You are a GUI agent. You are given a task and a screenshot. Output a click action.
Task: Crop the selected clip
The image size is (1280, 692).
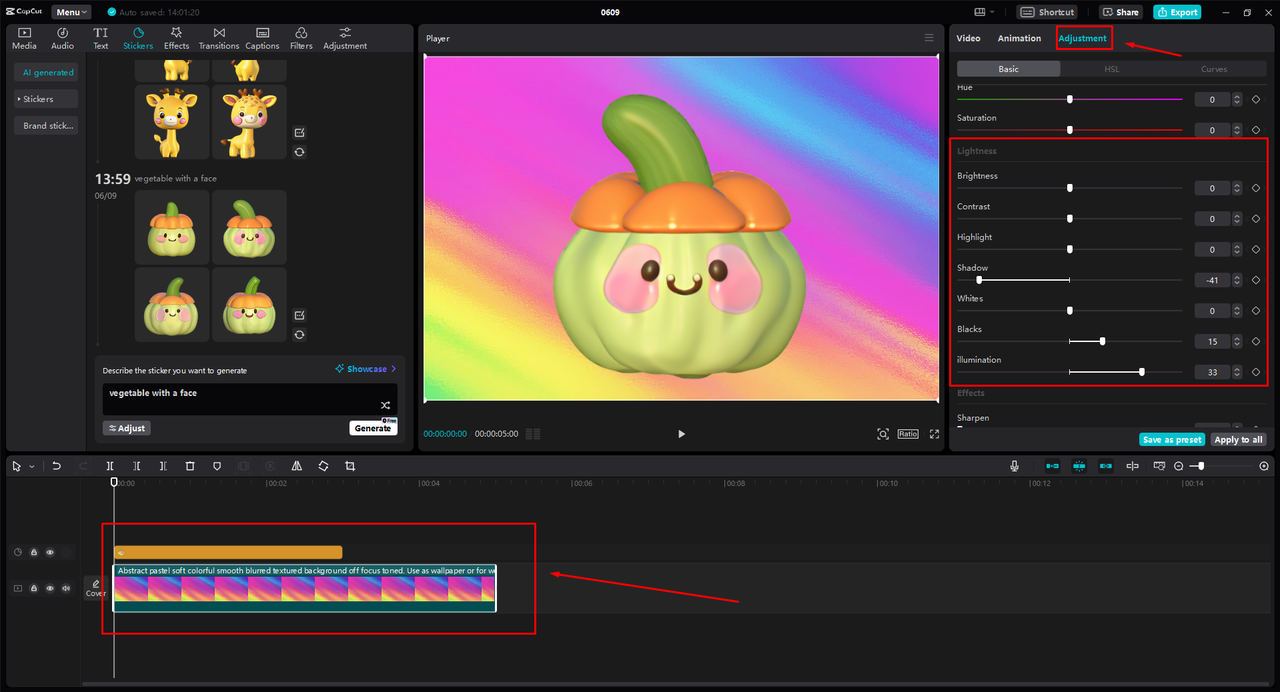(350, 466)
